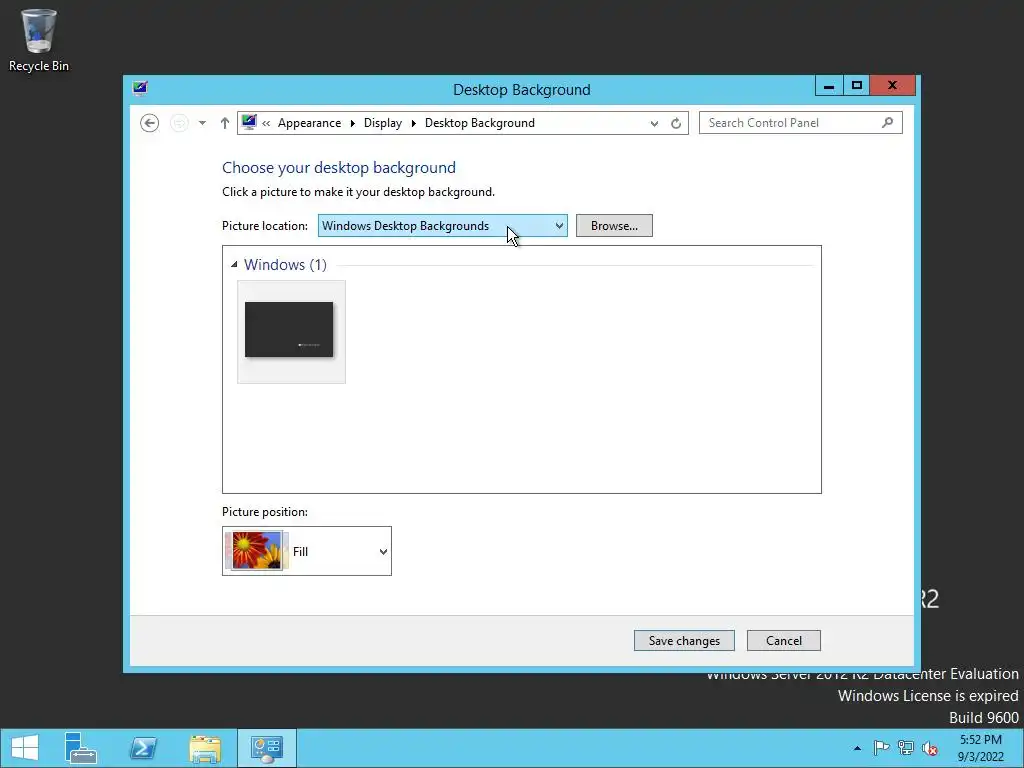The width and height of the screenshot is (1024, 768).
Task: Open Action Center flag icon
Action: pos(881,748)
